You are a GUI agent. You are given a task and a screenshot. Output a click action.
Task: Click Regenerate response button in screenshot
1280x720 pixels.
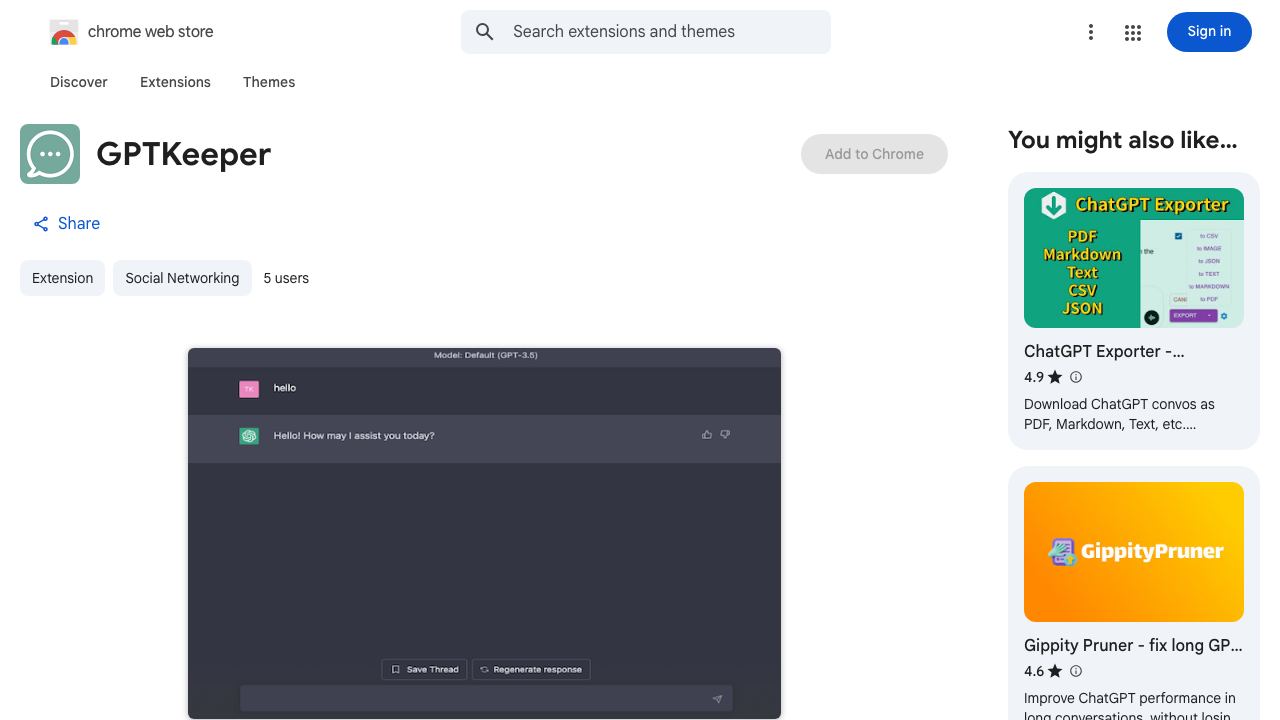(x=531, y=669)
